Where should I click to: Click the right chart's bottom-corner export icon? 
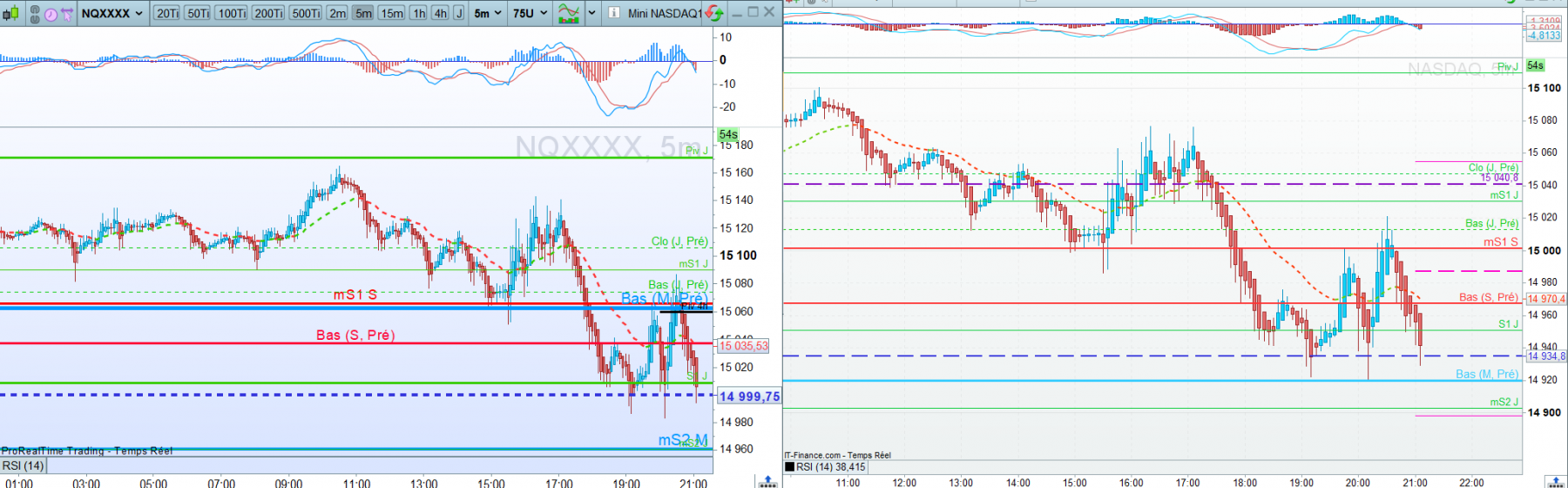click(1557, 481)
